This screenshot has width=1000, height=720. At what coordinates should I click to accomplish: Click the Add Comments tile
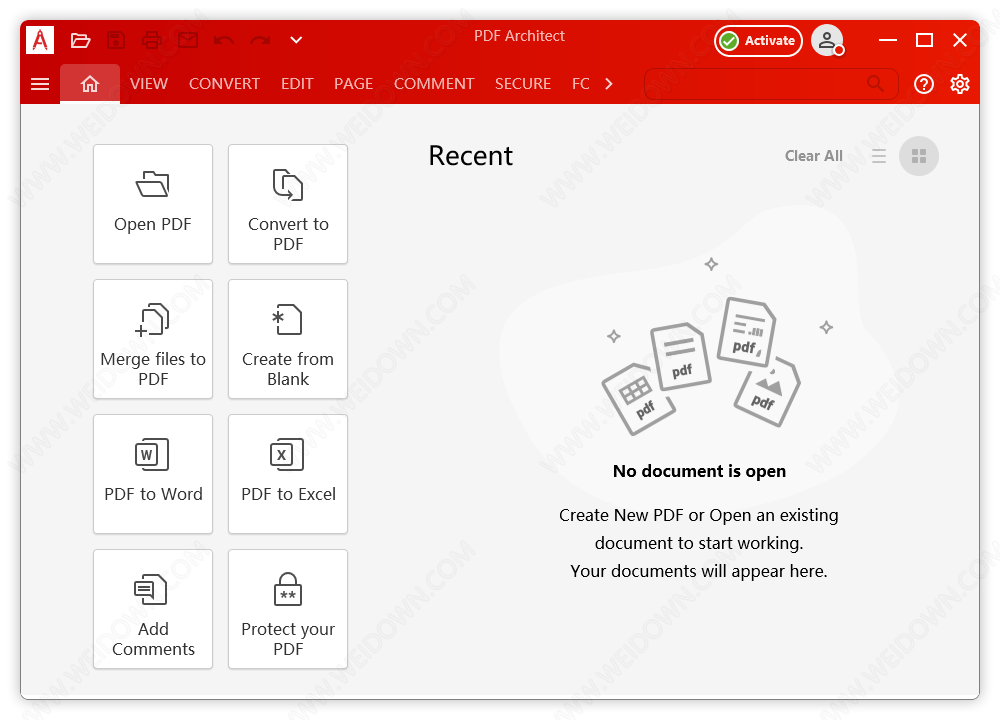pos(153,609)
